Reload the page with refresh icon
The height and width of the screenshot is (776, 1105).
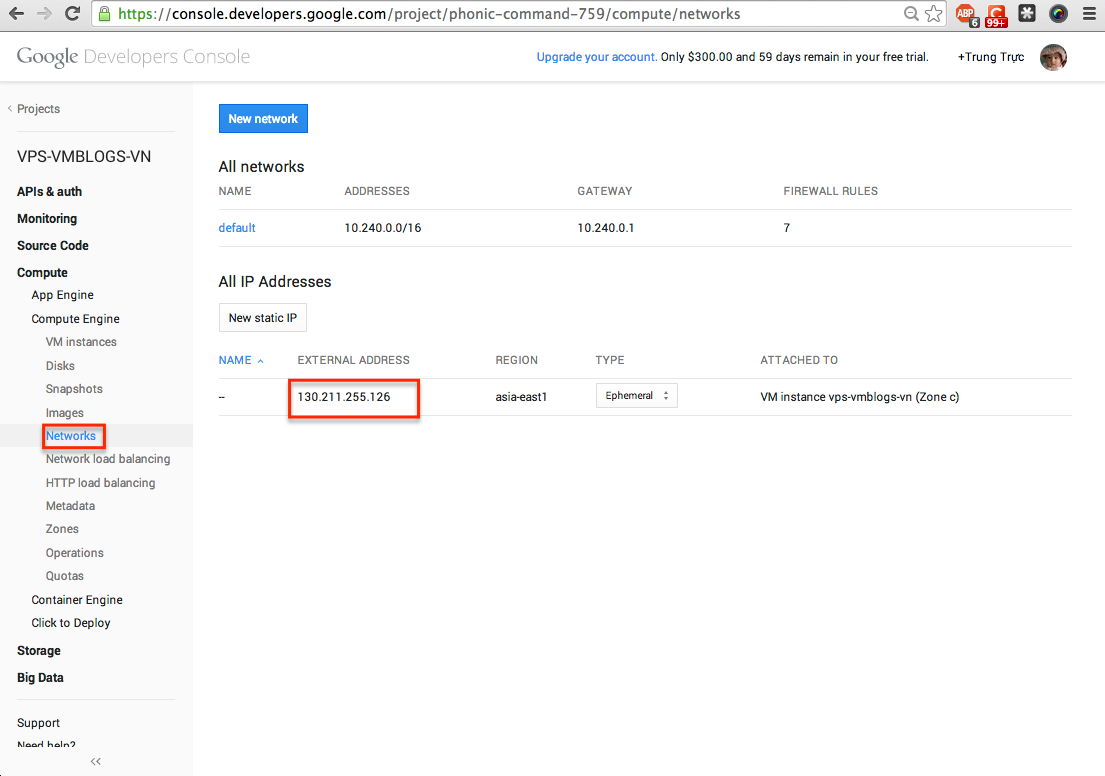pos(72,14)
